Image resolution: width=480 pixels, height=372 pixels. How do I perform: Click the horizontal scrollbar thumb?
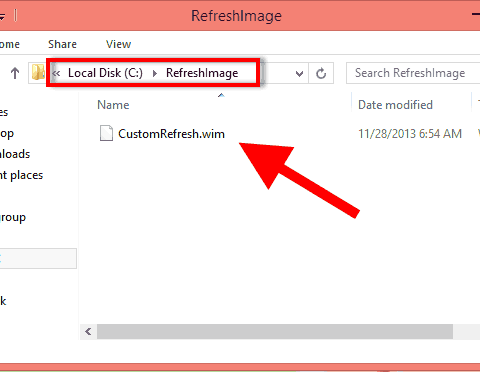275,332
